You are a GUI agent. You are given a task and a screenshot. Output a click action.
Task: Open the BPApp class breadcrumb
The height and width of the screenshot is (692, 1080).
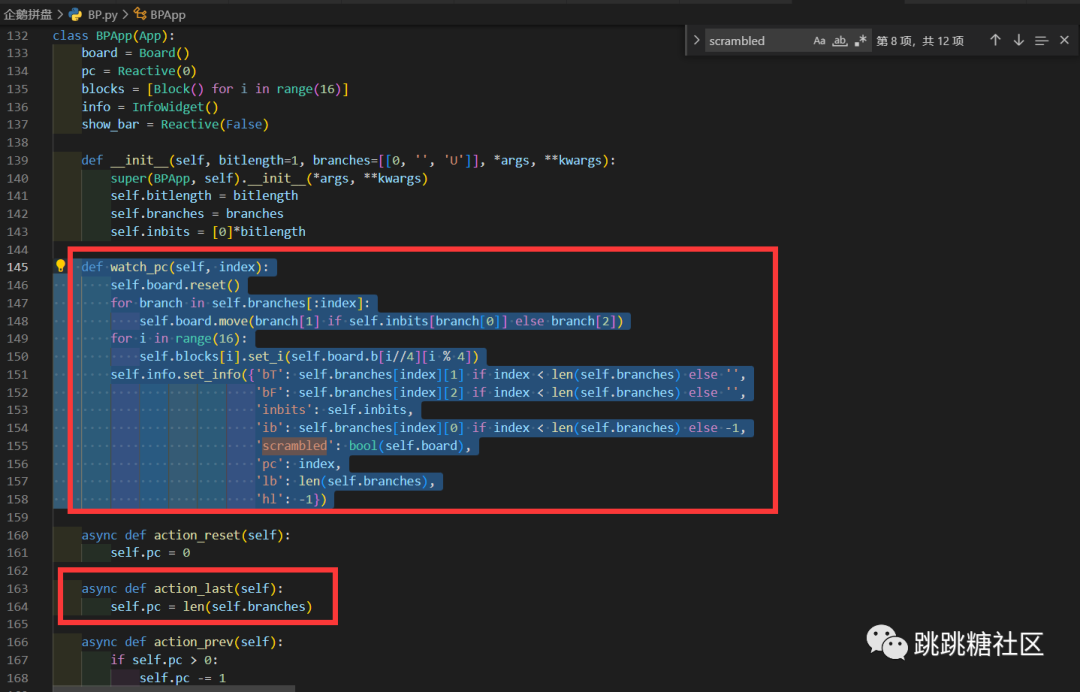tap(167, 15)
